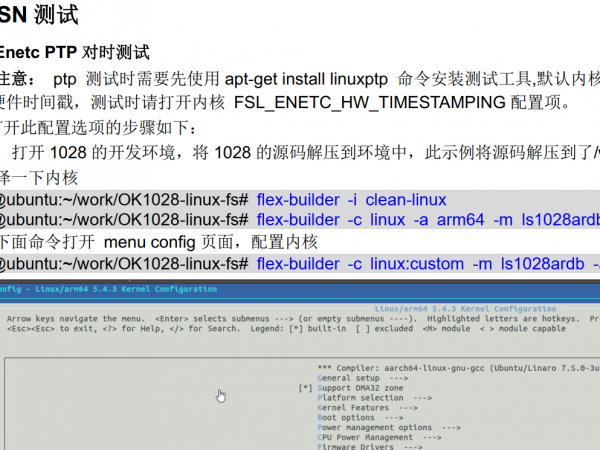This screenshot has height=450, width=600.
Task: Click the <M> module legend text
Action: 445,327
